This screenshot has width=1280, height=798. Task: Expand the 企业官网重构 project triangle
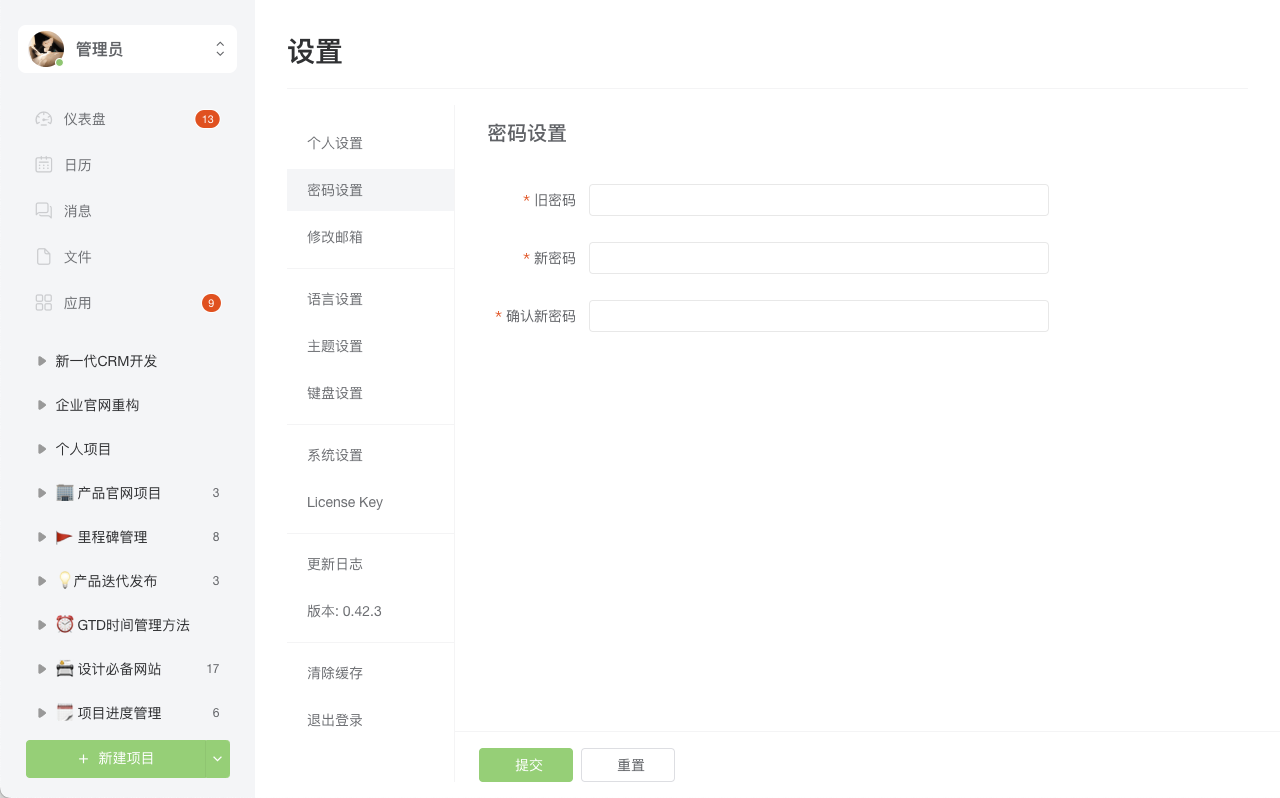pos(42,405)
